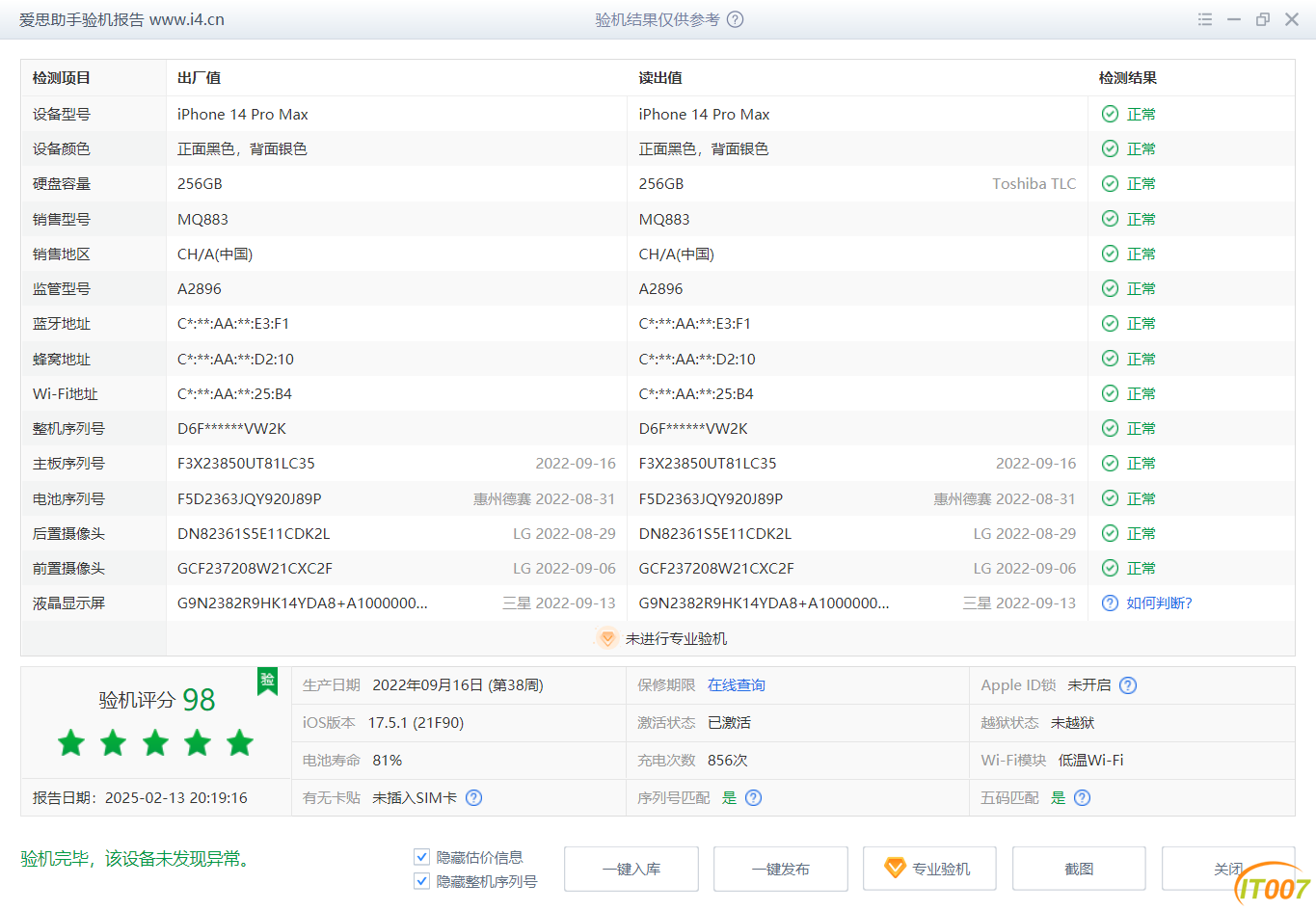
Task: Click factory front camera serial GCF237208W21CXC2F
Action: 255,568
